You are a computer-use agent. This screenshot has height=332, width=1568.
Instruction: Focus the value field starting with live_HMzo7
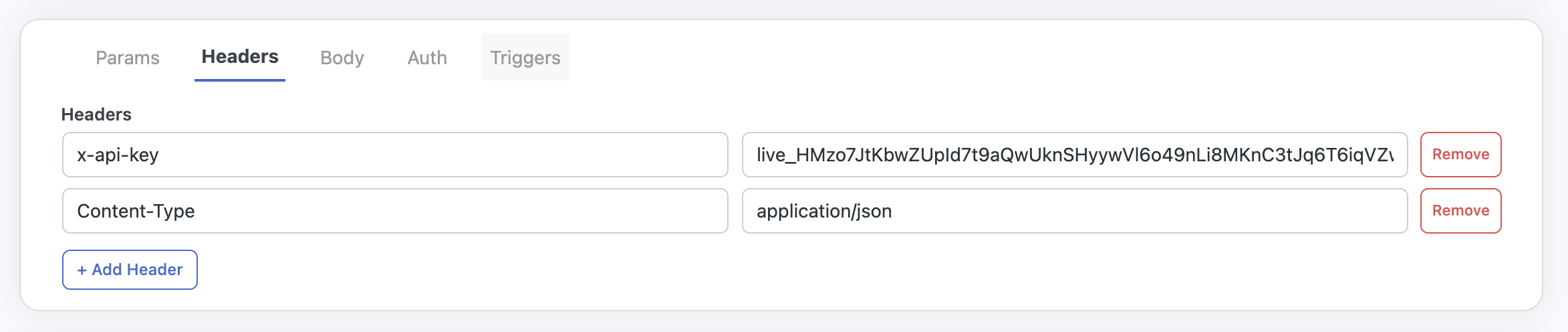tap(1075, 155)
